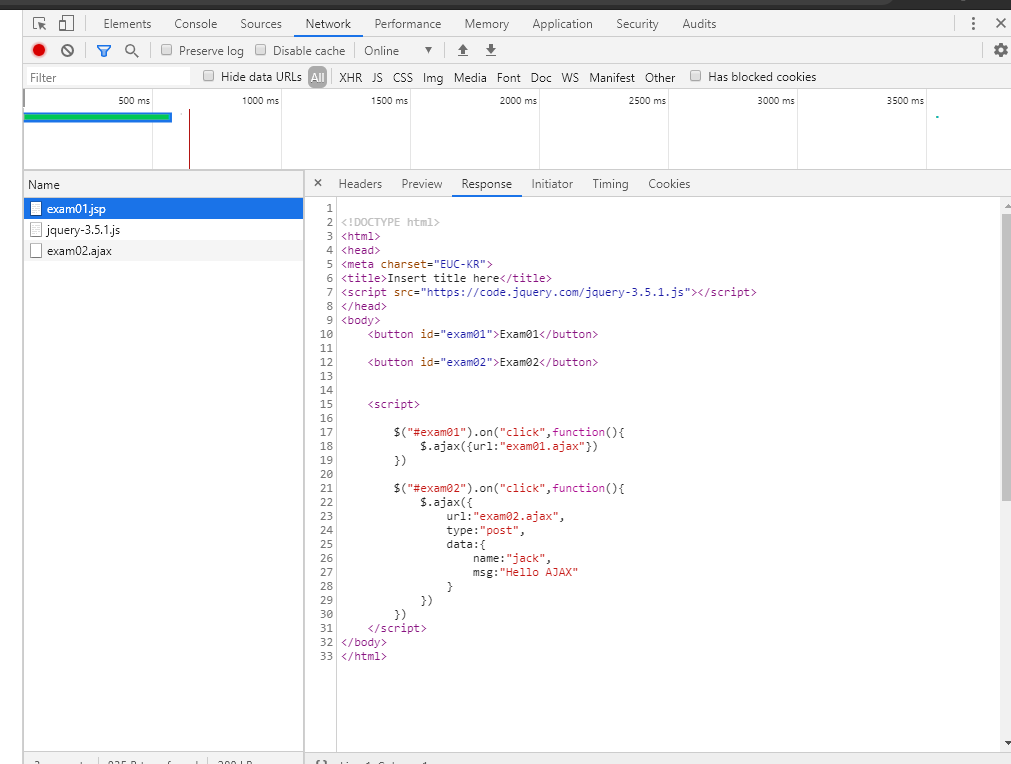Viewport: 1011px width, 764px height.
Task: Click the exam02.ajax file icon
Action: (x=36, y=251)
